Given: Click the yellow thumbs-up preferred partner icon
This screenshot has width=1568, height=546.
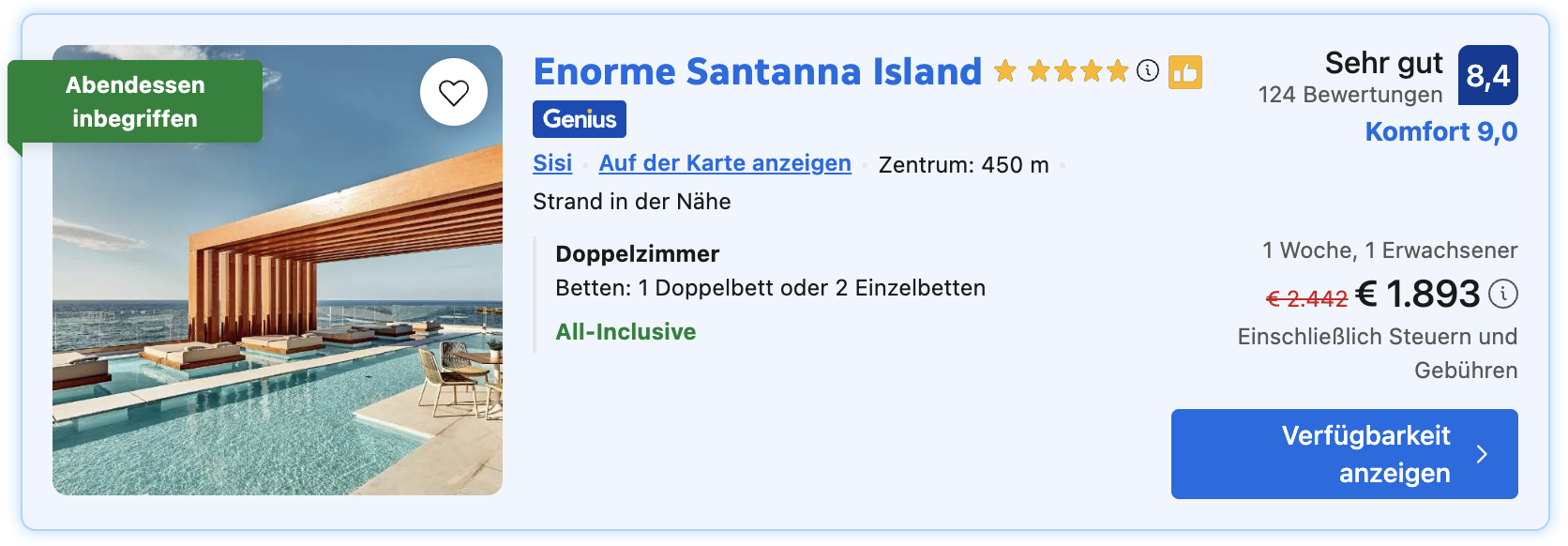Looking at the screenshot, I should 1185,72.
